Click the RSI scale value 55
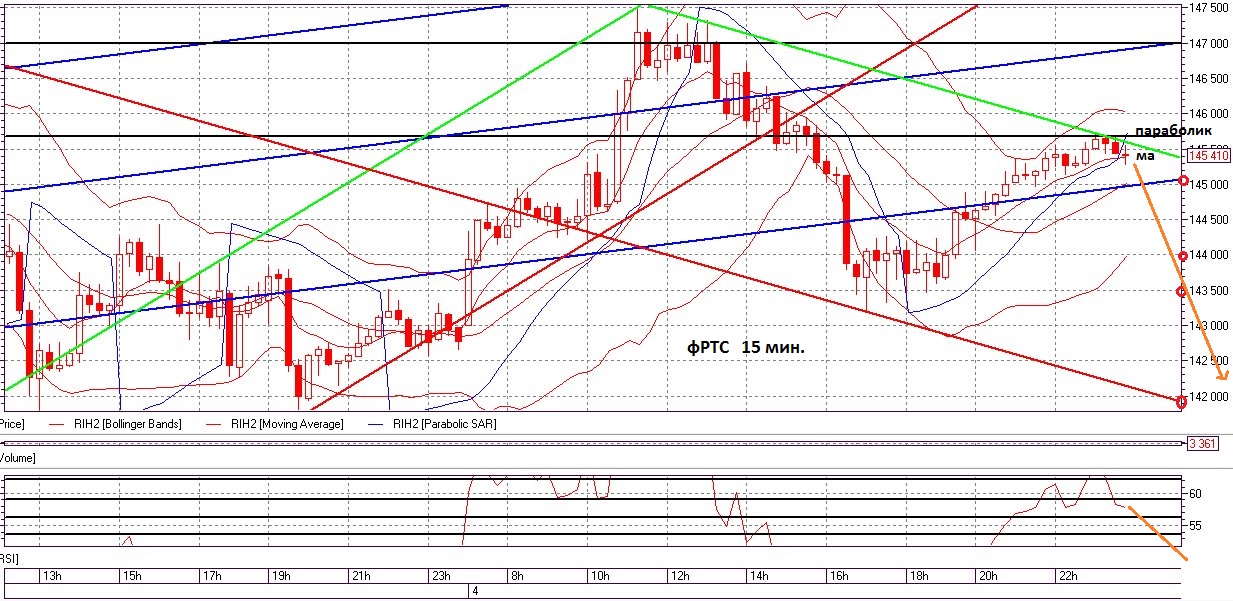1233x601 pixels. pyautogui.click(x=1194, y=525)
